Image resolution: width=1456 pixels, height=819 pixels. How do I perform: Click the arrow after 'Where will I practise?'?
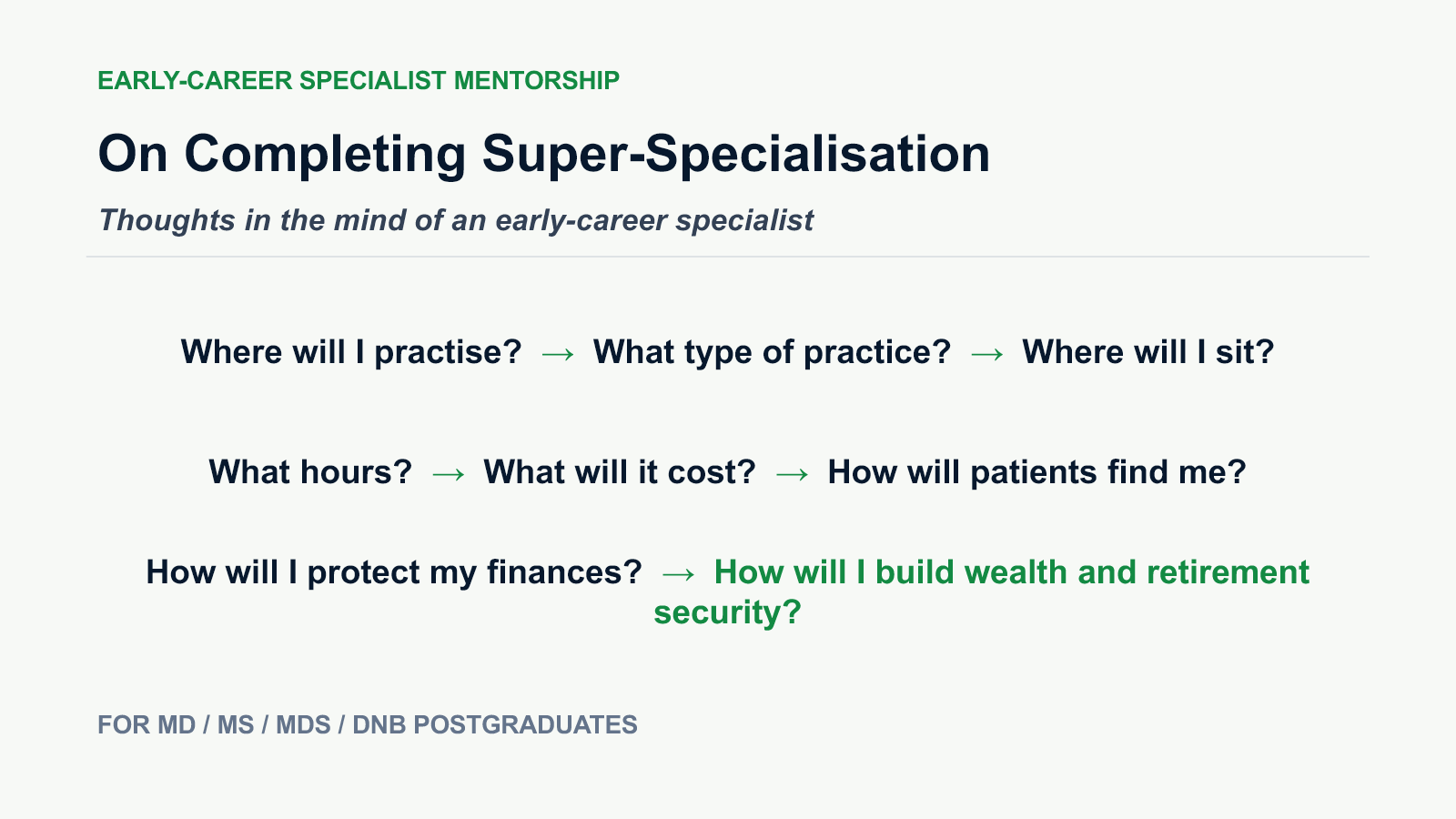(558, 354)
